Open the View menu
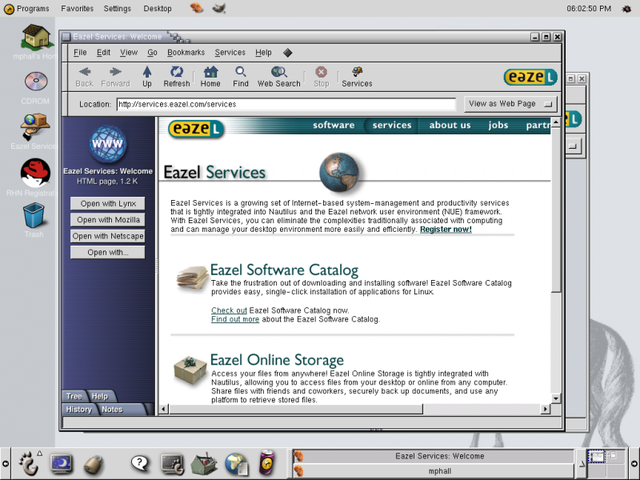 (x=129, y=53)
